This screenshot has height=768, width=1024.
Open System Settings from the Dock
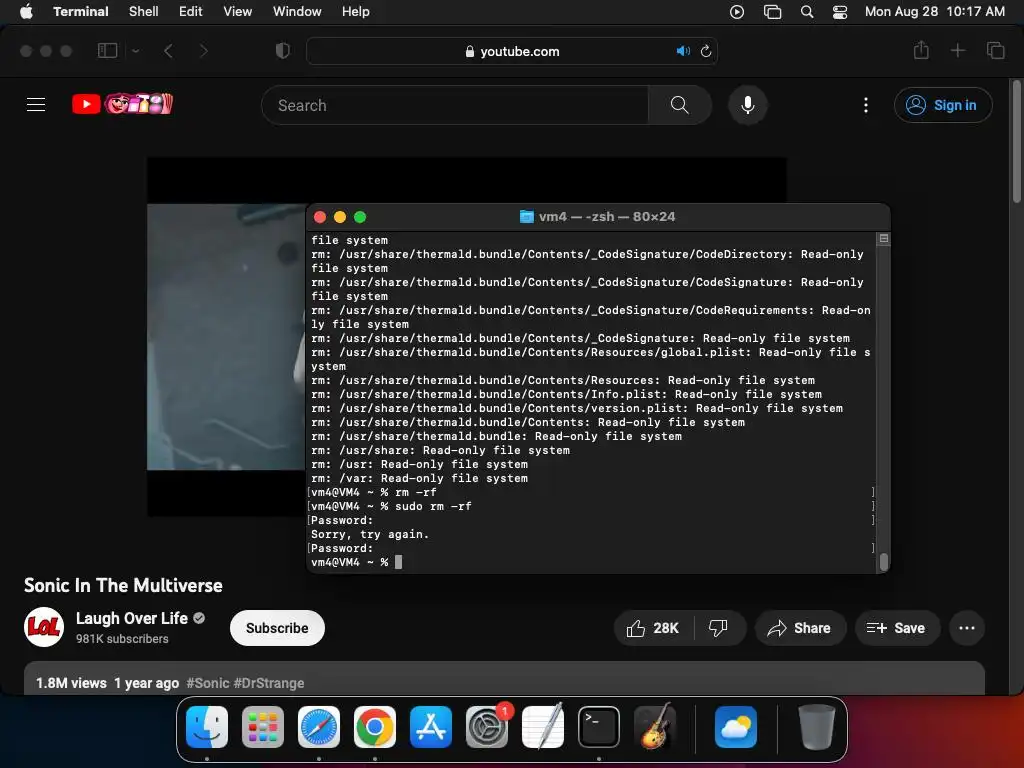[487, 727]
